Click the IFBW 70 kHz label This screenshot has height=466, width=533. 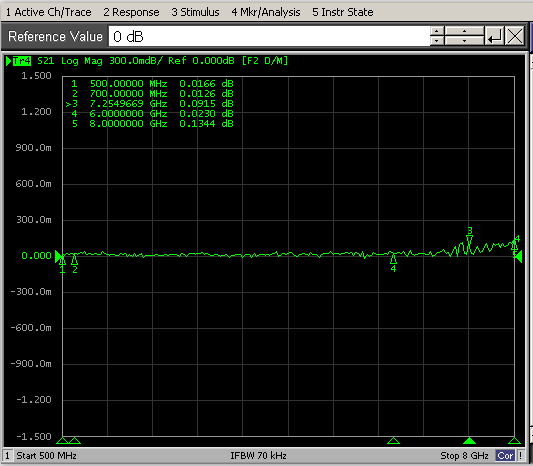click(258, 455)
